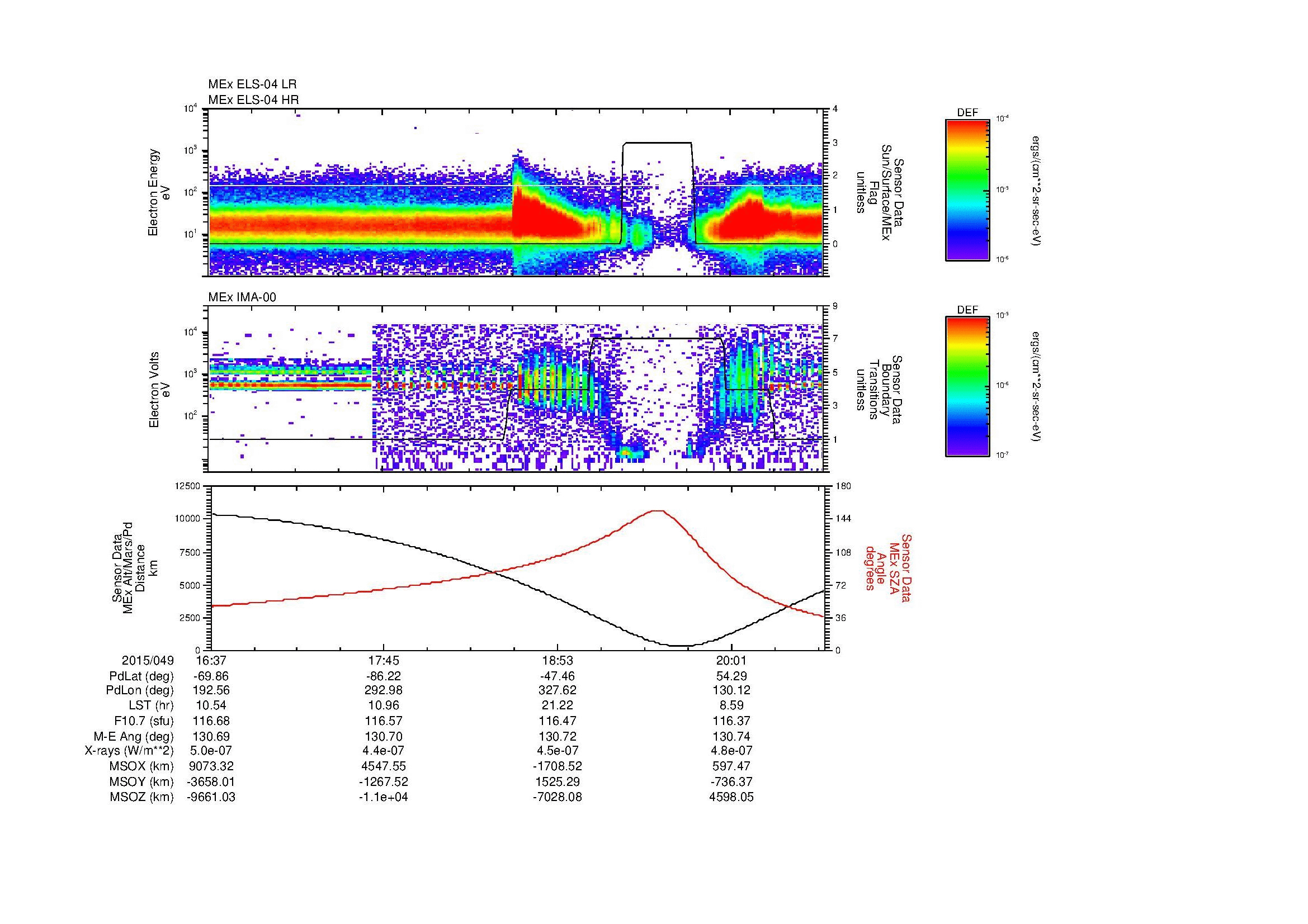Click the LST value '8.59'
This screenshot has width=1308, height=924.
click(x=731, y=705)
